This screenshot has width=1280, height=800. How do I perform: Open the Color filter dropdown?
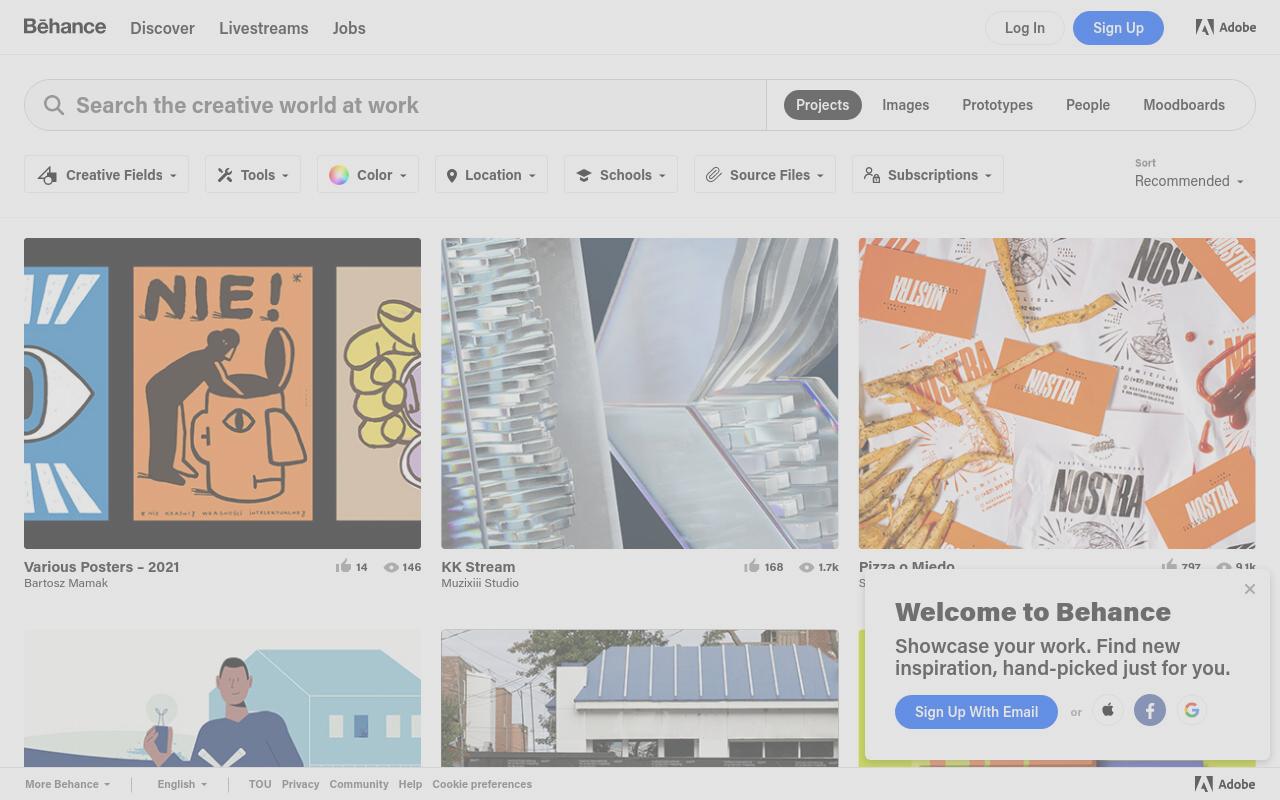368,175
